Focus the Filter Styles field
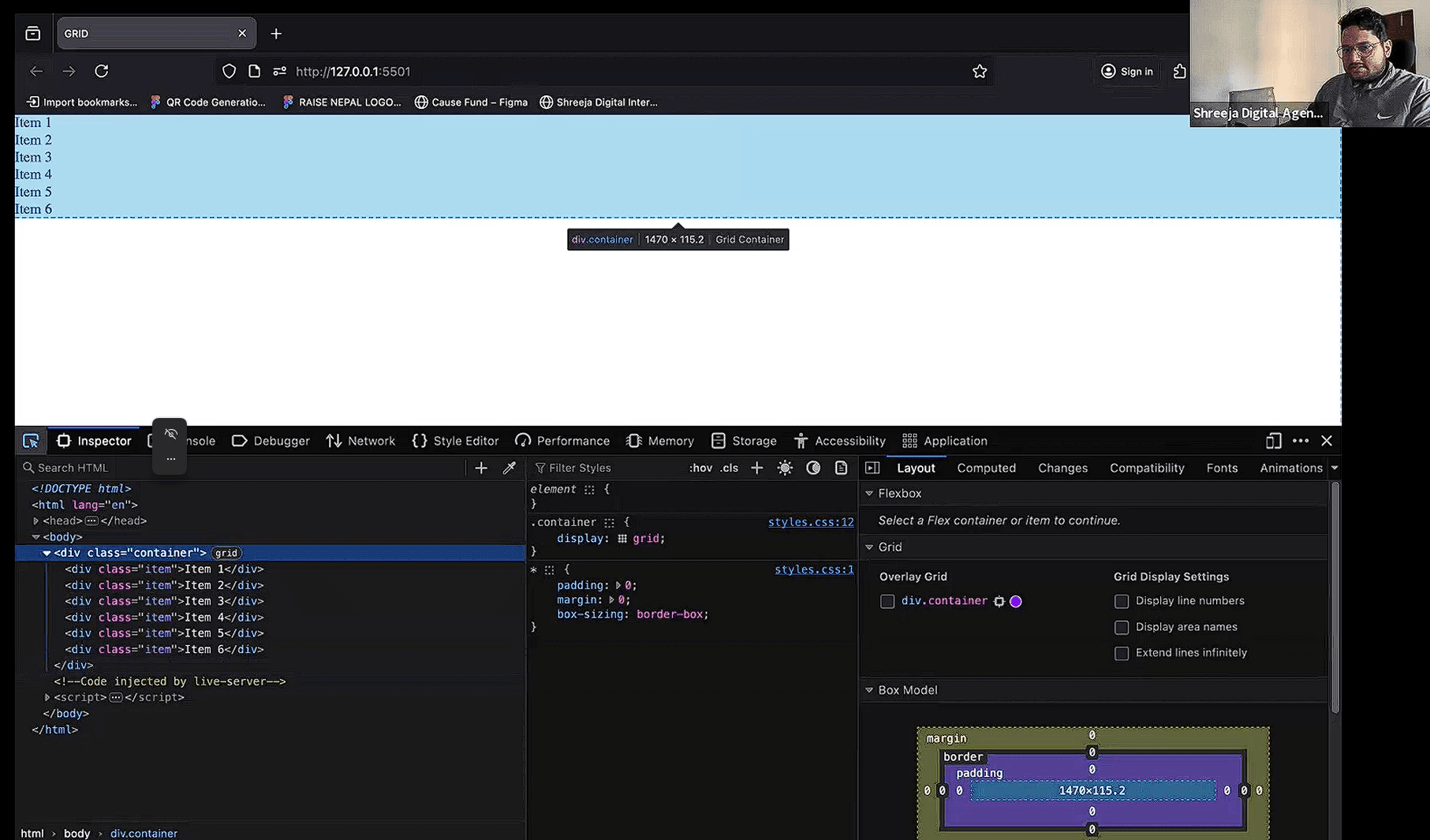 tap(607, 468)
